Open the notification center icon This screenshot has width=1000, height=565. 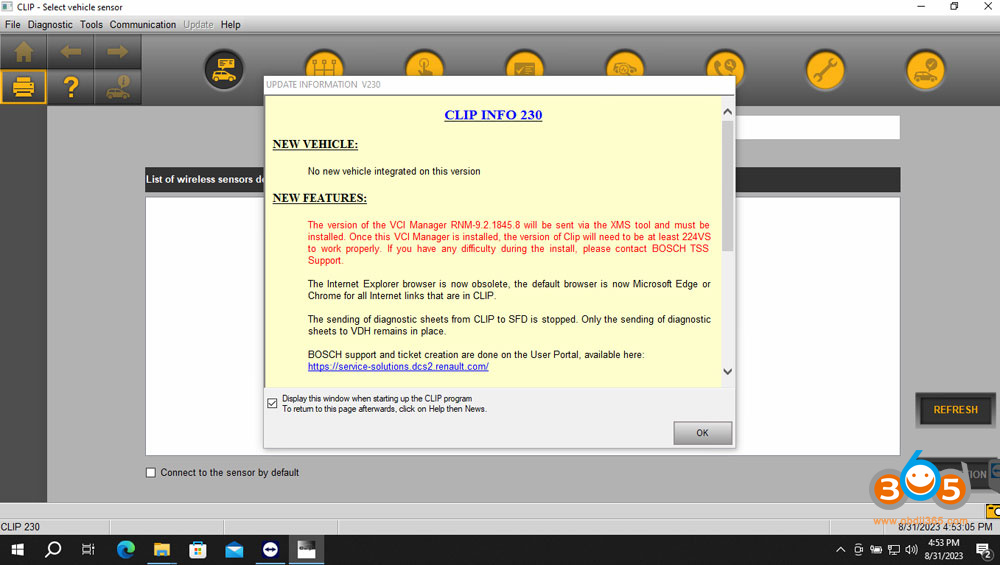[x=983, y=550]
